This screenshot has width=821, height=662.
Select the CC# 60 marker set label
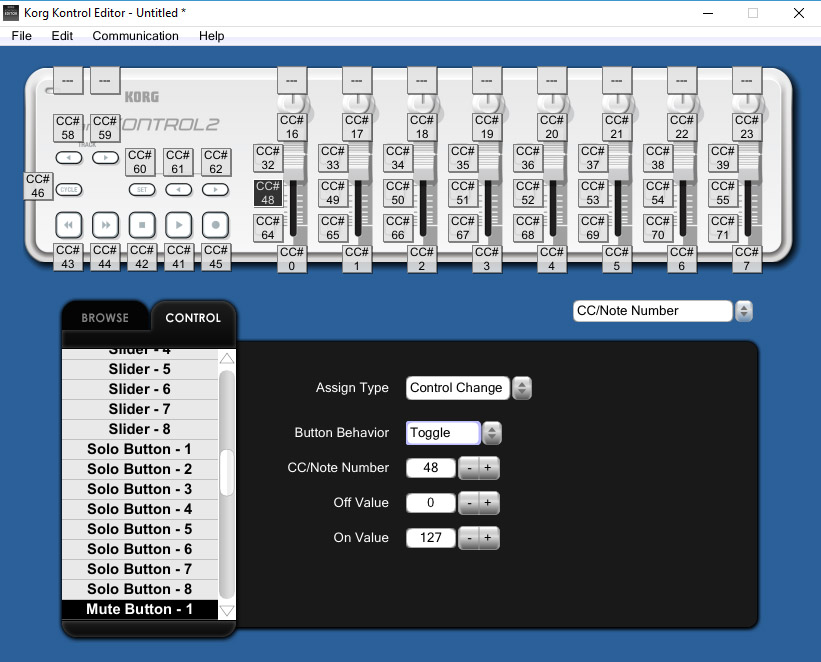click(x=140, y=162)
